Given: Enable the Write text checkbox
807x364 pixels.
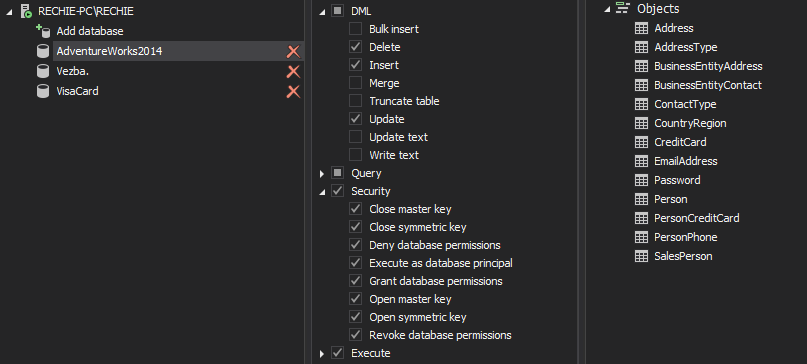Looking at the screenshot, I should point(356,155).
